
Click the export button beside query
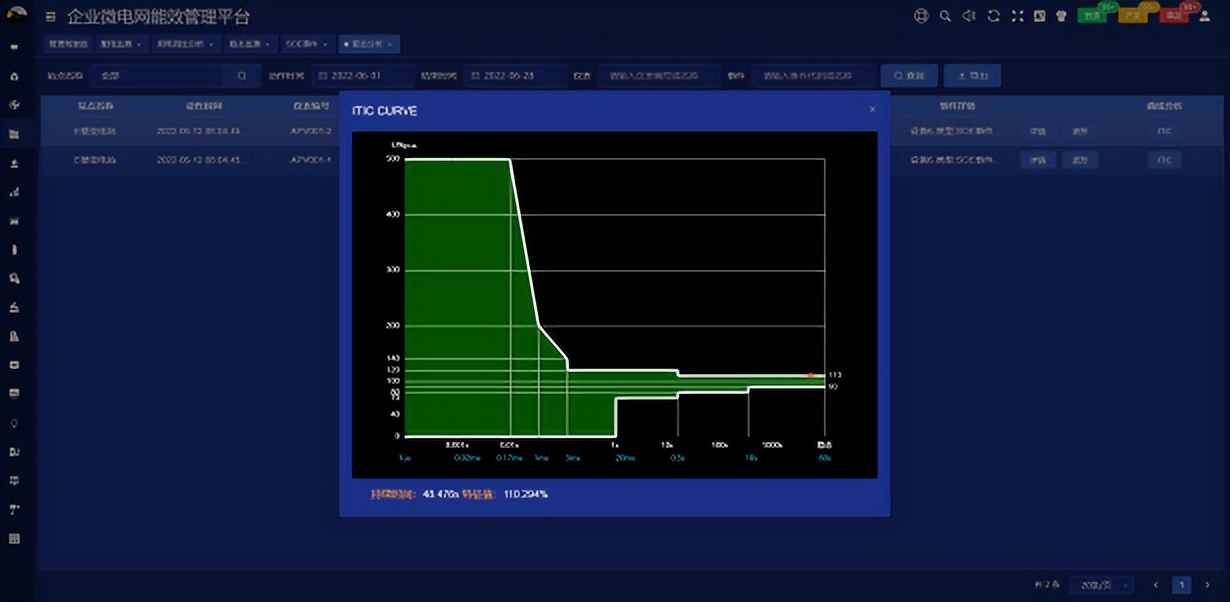coord(972,76)
